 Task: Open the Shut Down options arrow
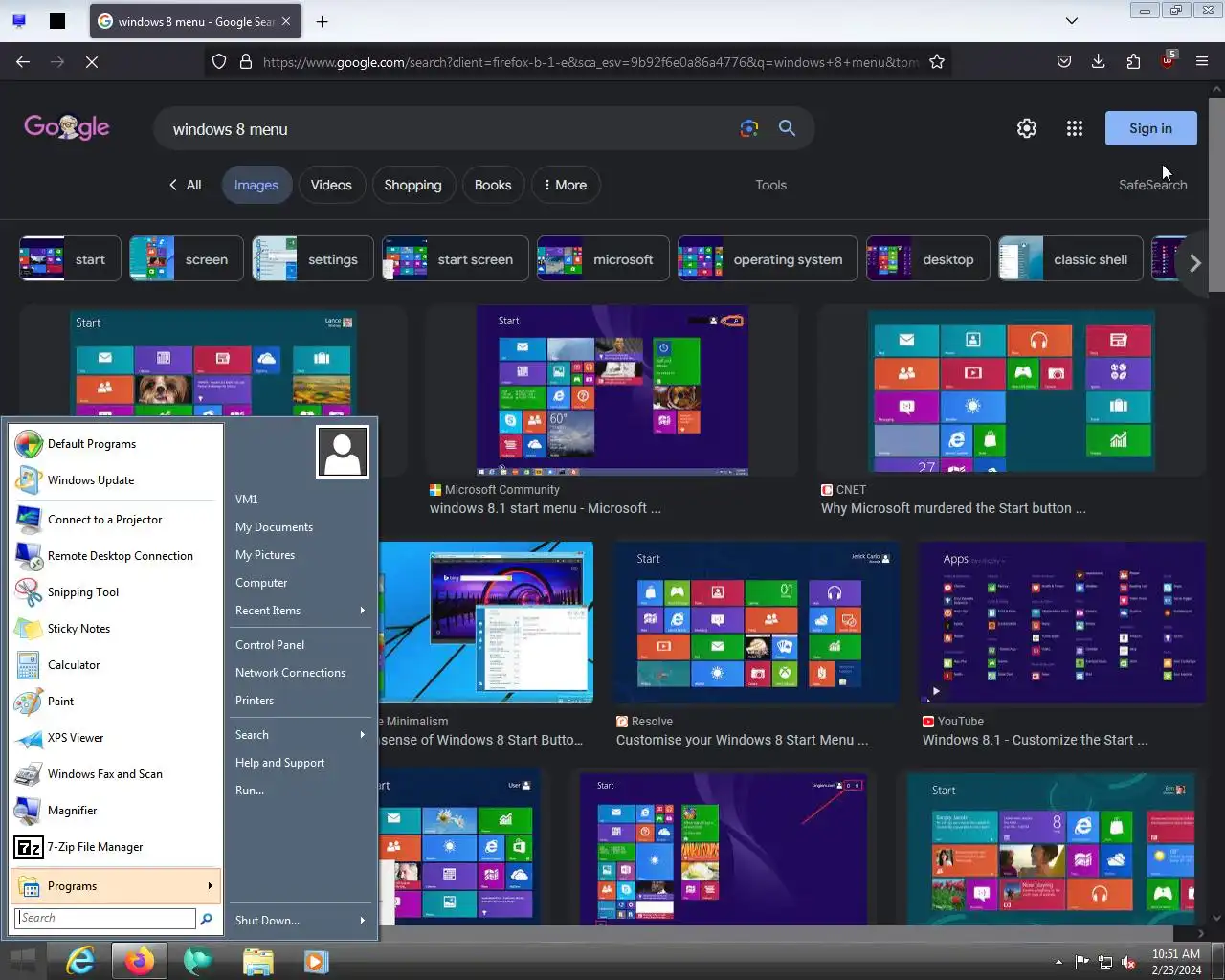(363, 921)
